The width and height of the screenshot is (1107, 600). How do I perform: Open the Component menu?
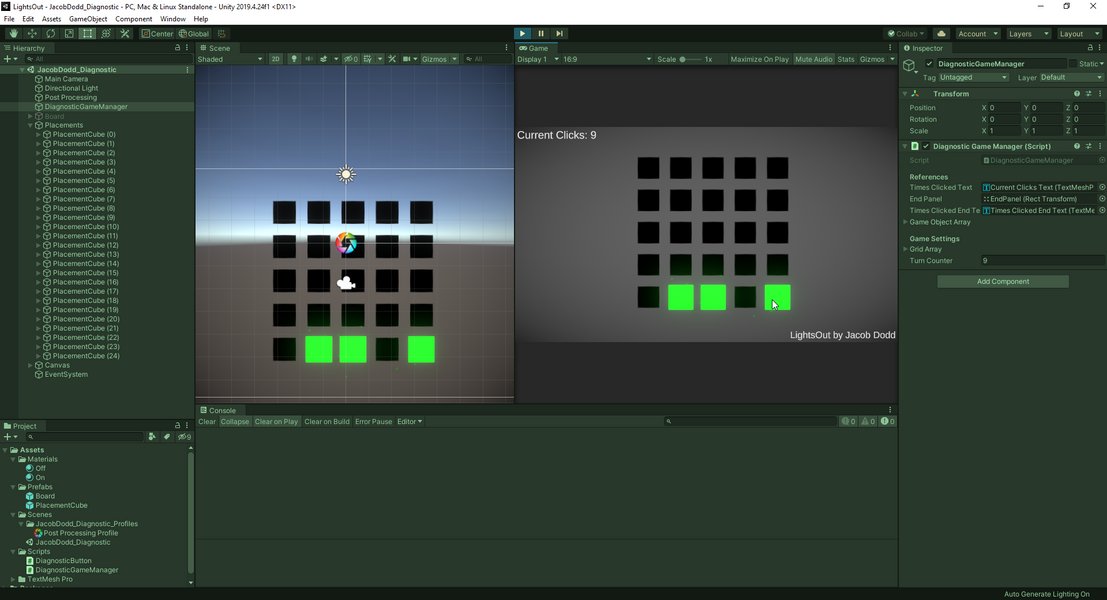pos(133,19)
